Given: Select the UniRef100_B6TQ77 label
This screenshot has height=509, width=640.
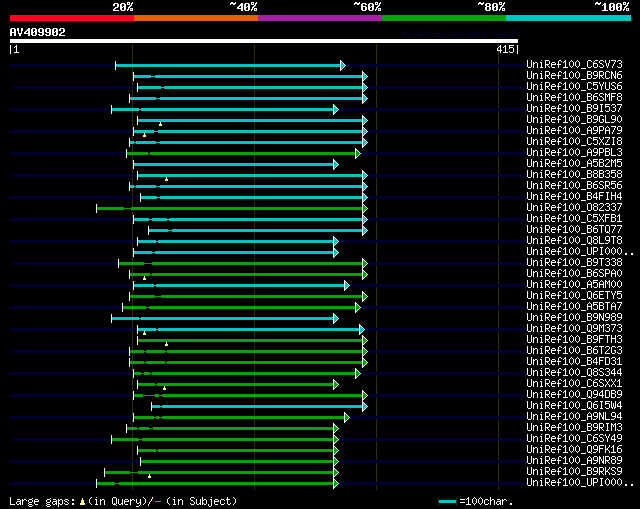Looking at the screenshot, I should tap(574, 230).
